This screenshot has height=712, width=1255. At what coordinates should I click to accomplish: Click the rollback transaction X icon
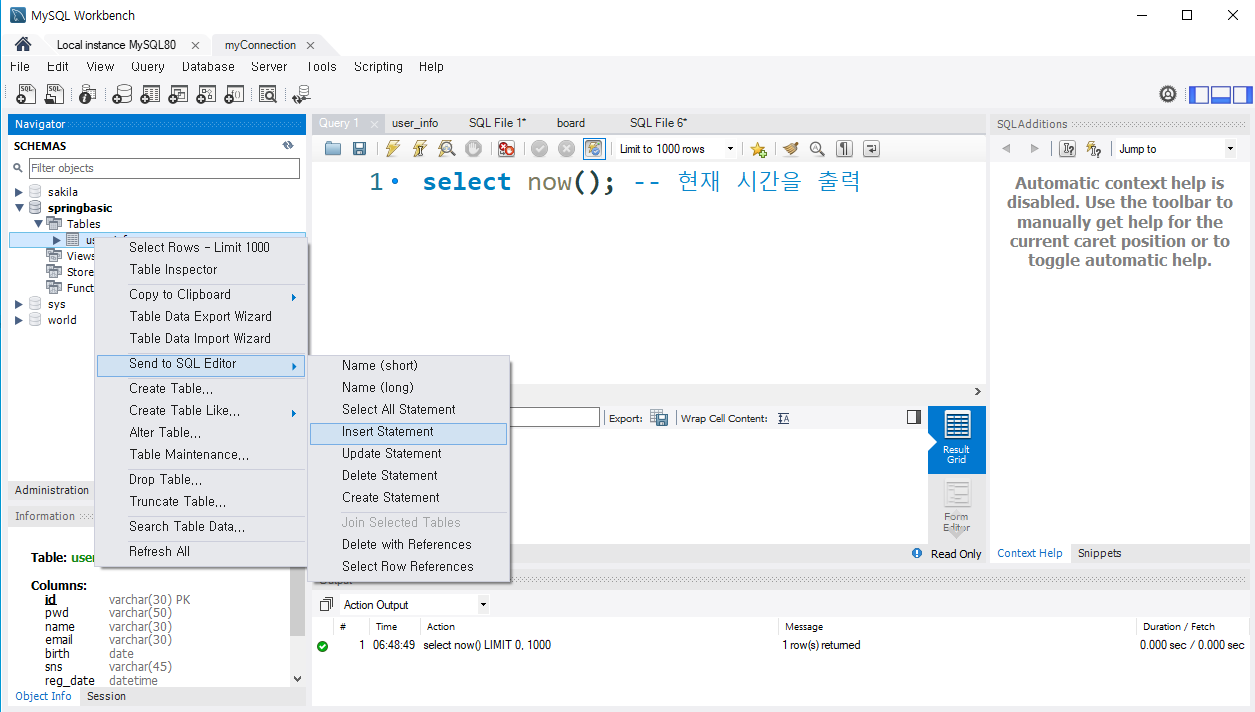tap(566, 148)
